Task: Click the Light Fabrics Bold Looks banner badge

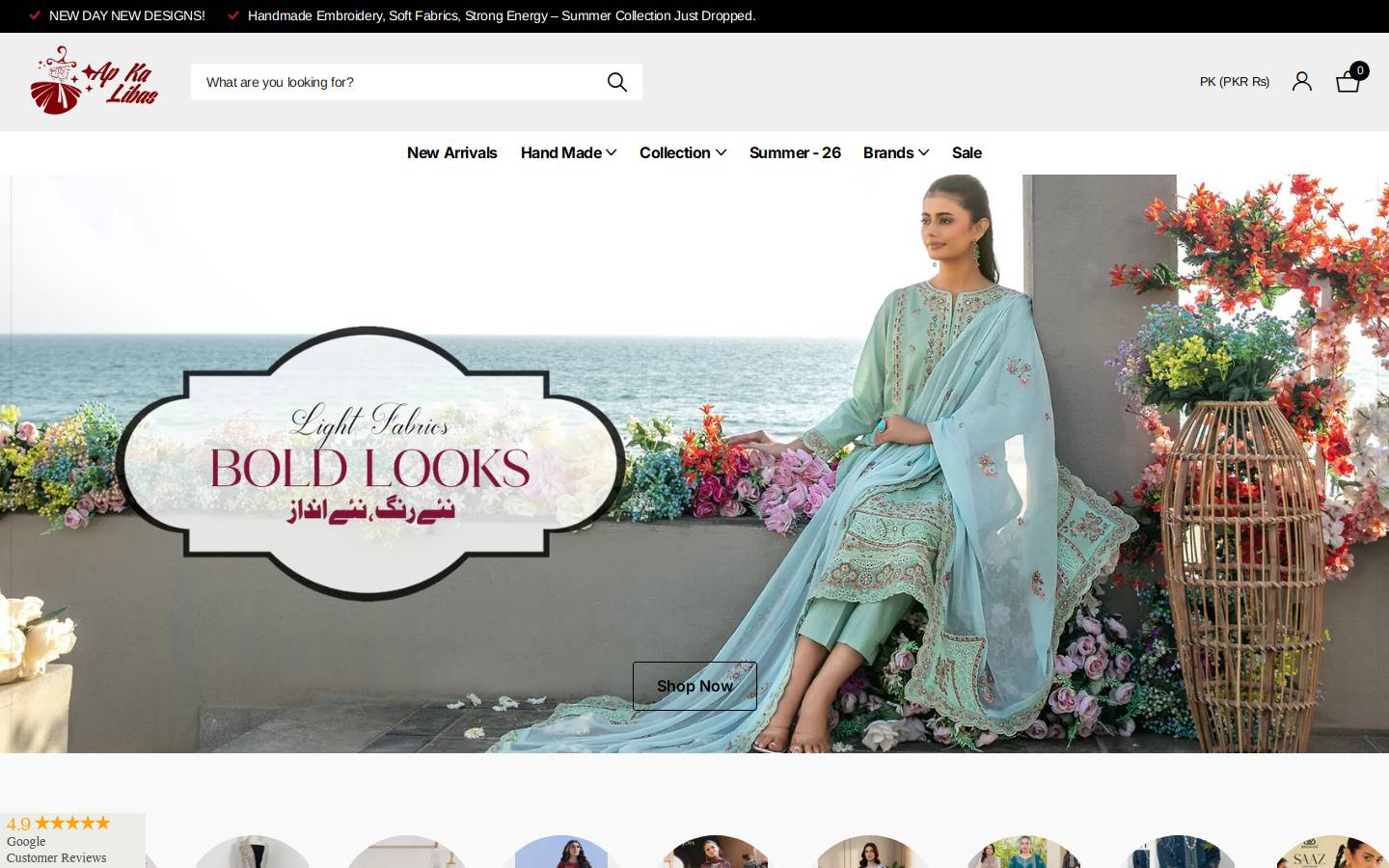Action: tap(370, 464)
